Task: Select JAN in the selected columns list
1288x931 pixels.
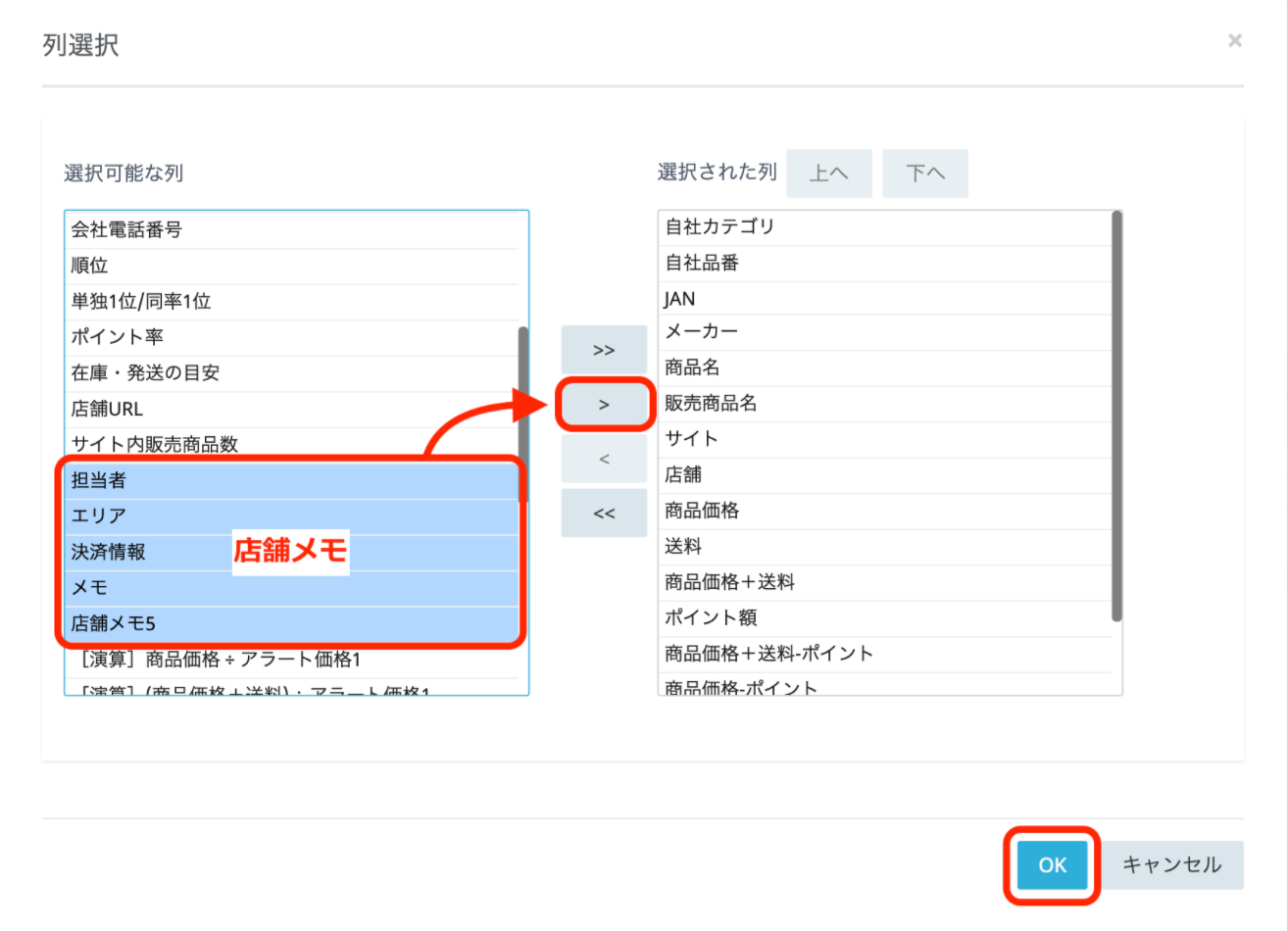Action: [x=679, y=299]
